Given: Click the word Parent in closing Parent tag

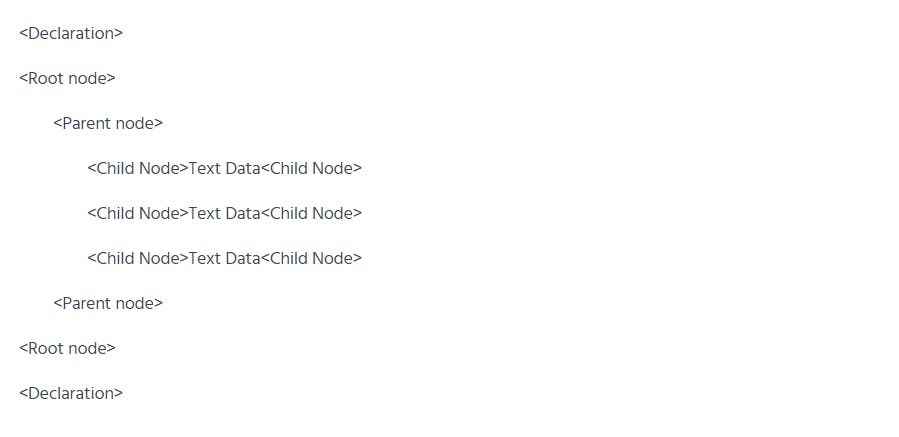Looking at the screenshot, I should tap(87, 303).
